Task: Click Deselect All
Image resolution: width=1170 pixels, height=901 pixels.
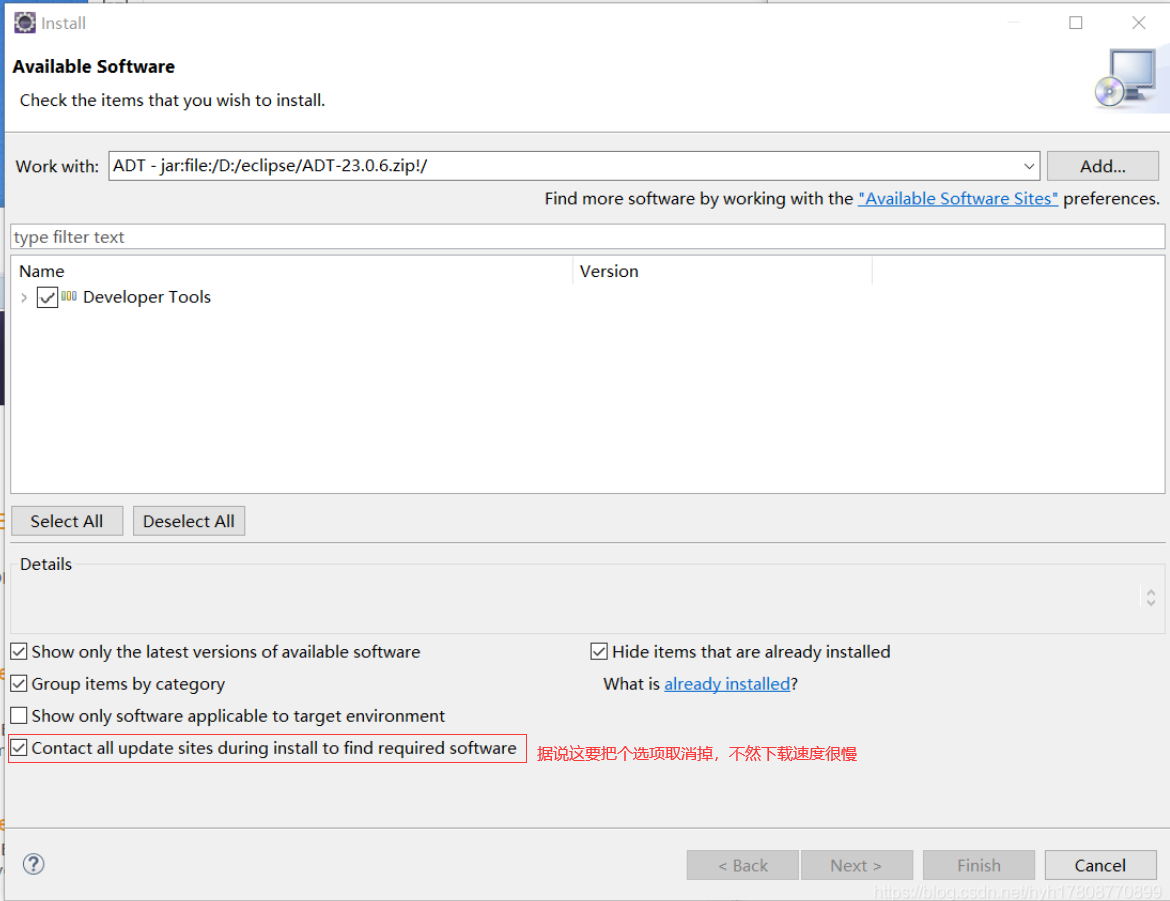Action: (x=188, y=521)
